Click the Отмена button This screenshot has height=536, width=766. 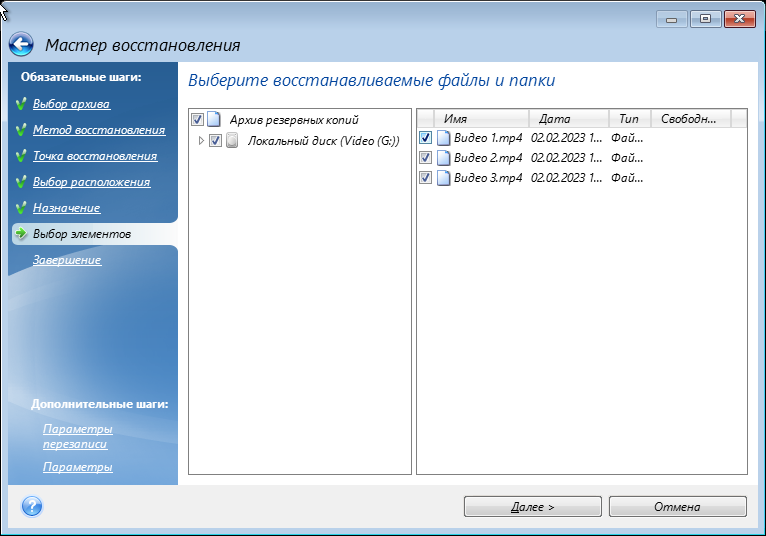[677, 507]
